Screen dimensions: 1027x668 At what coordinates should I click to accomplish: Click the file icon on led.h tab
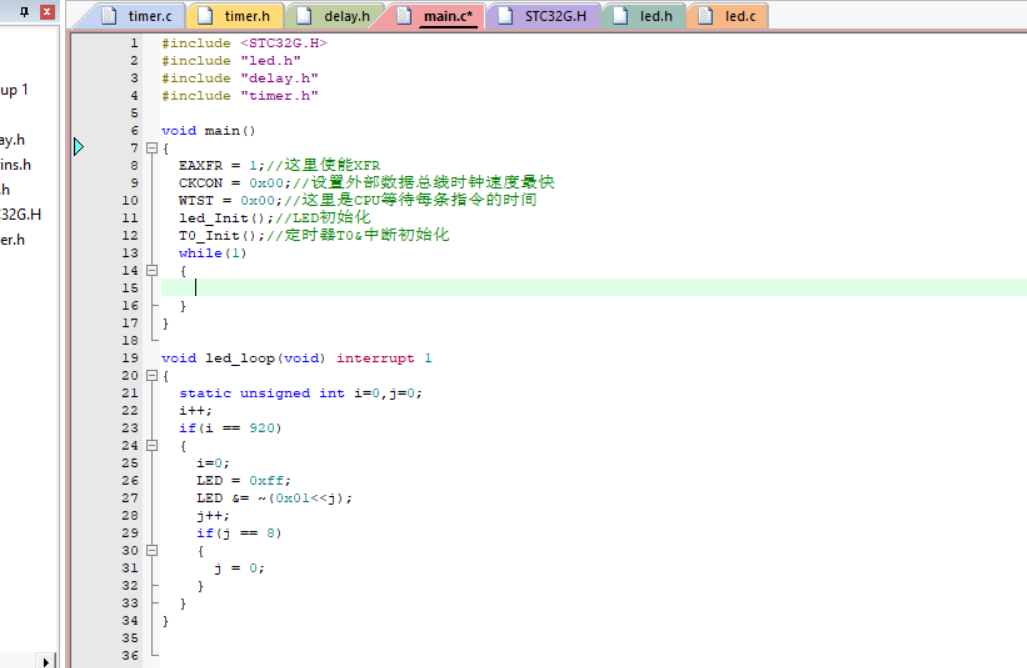[x=620, y=16]
